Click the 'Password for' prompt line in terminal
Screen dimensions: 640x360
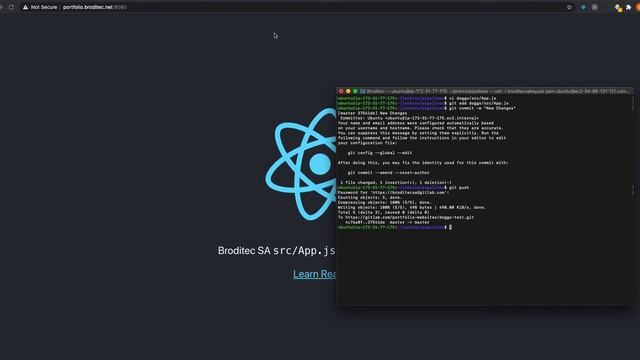393,192
